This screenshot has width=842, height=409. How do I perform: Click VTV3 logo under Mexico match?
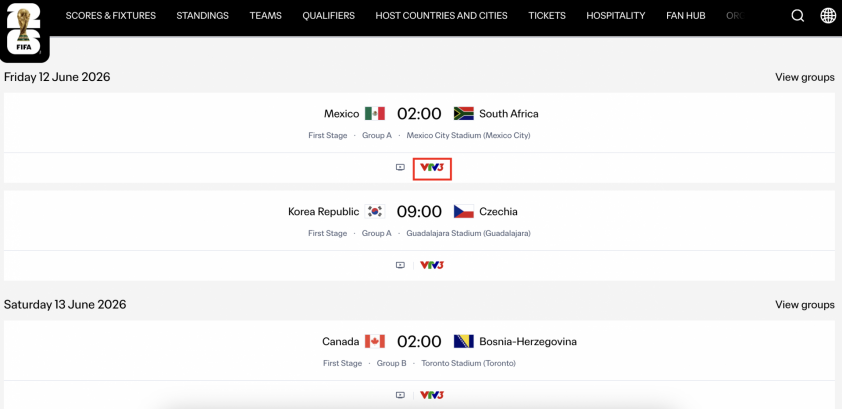coord(432,168)
